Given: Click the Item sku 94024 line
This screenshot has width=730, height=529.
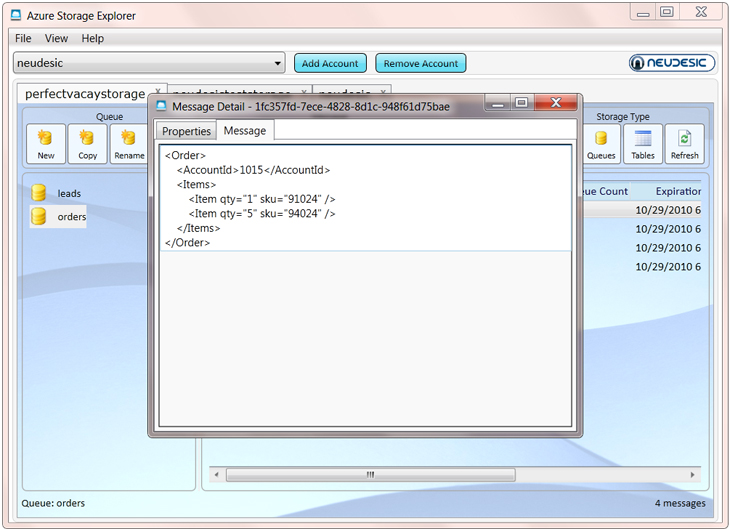Looking at the screenshot, I should pyautogui.click(x=262, y=213).
